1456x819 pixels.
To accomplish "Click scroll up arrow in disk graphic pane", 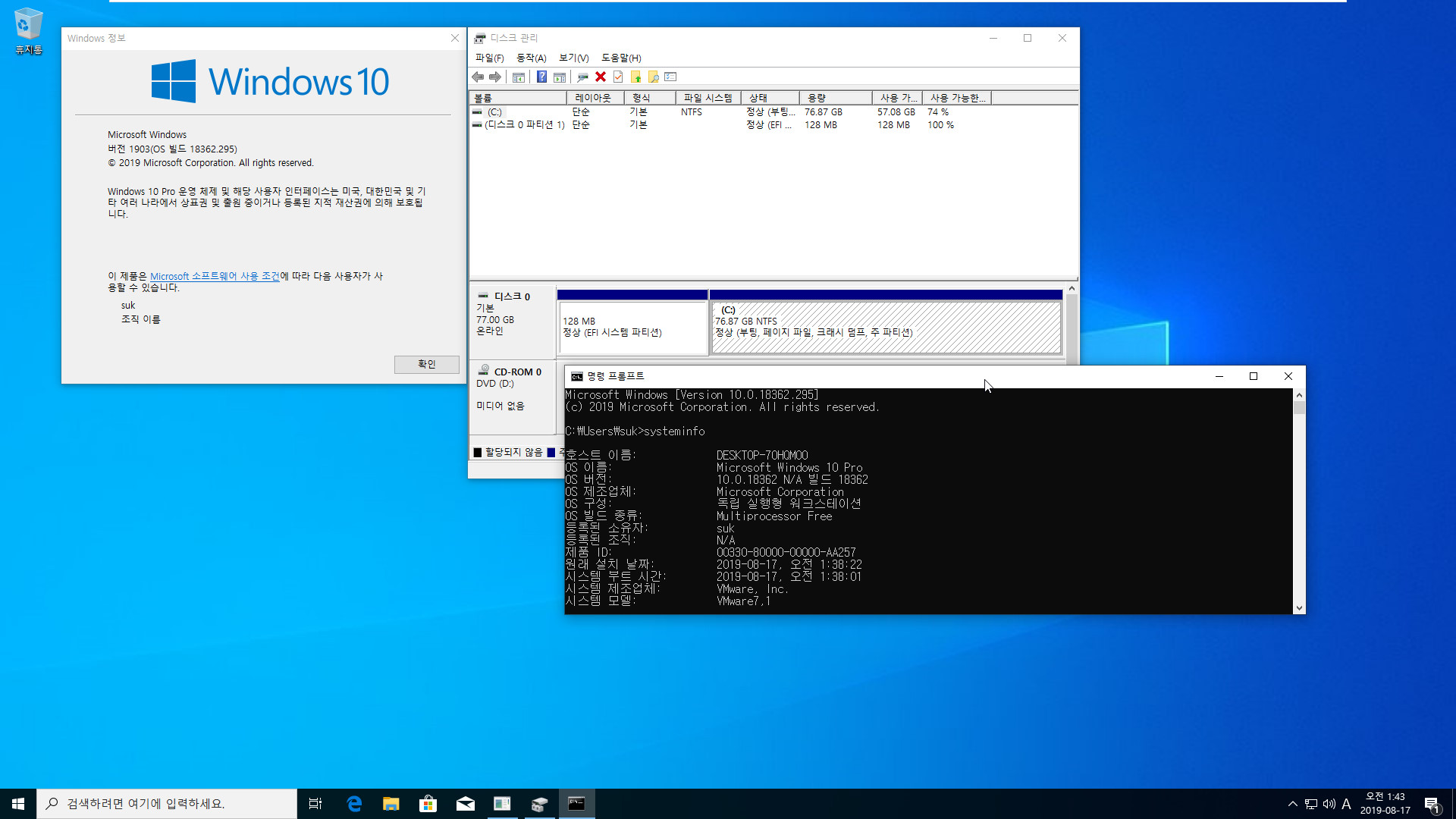I will (x=1072, y=288).
